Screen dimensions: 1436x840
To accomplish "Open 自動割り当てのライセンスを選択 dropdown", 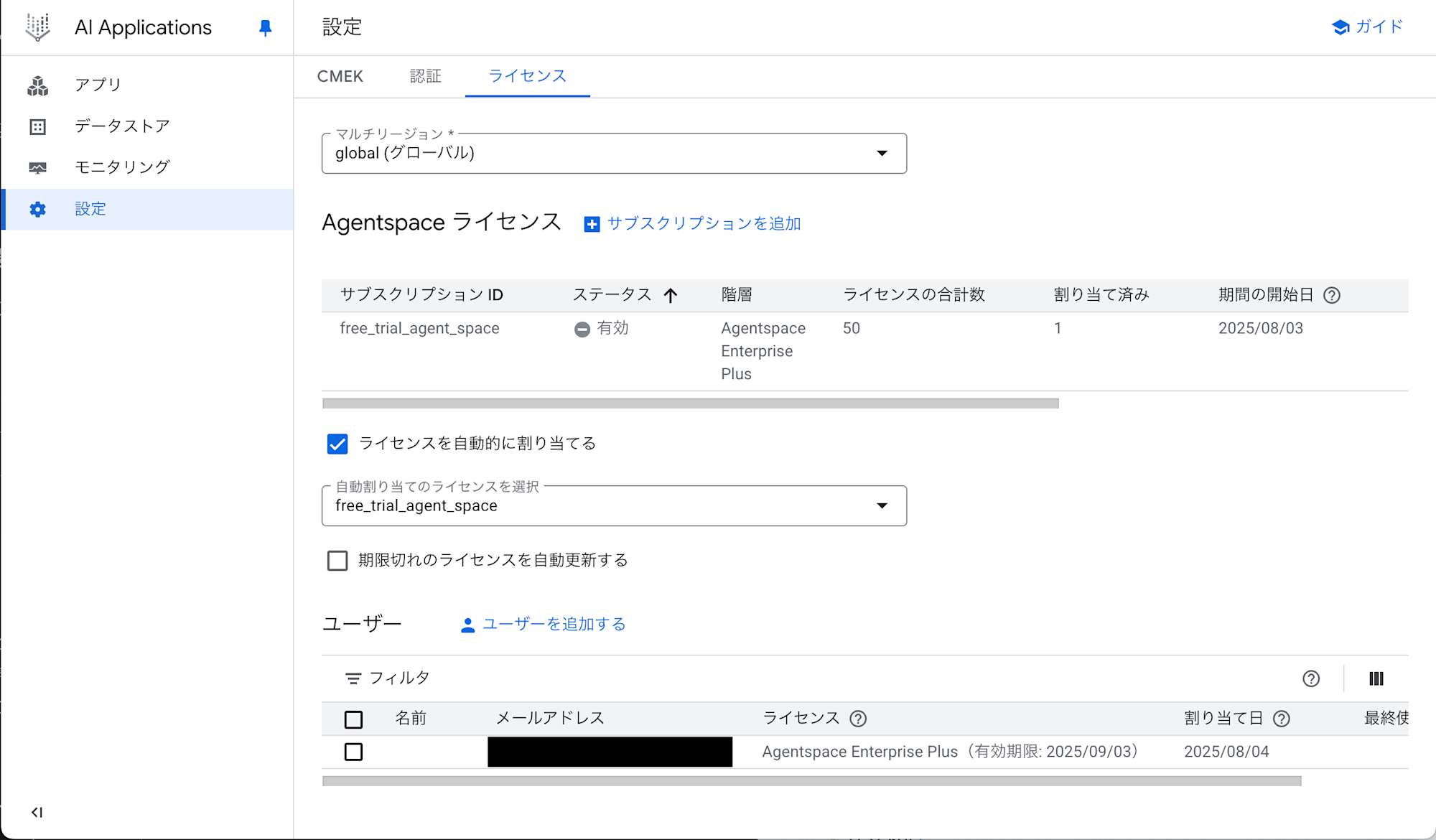I will (614, 505).
